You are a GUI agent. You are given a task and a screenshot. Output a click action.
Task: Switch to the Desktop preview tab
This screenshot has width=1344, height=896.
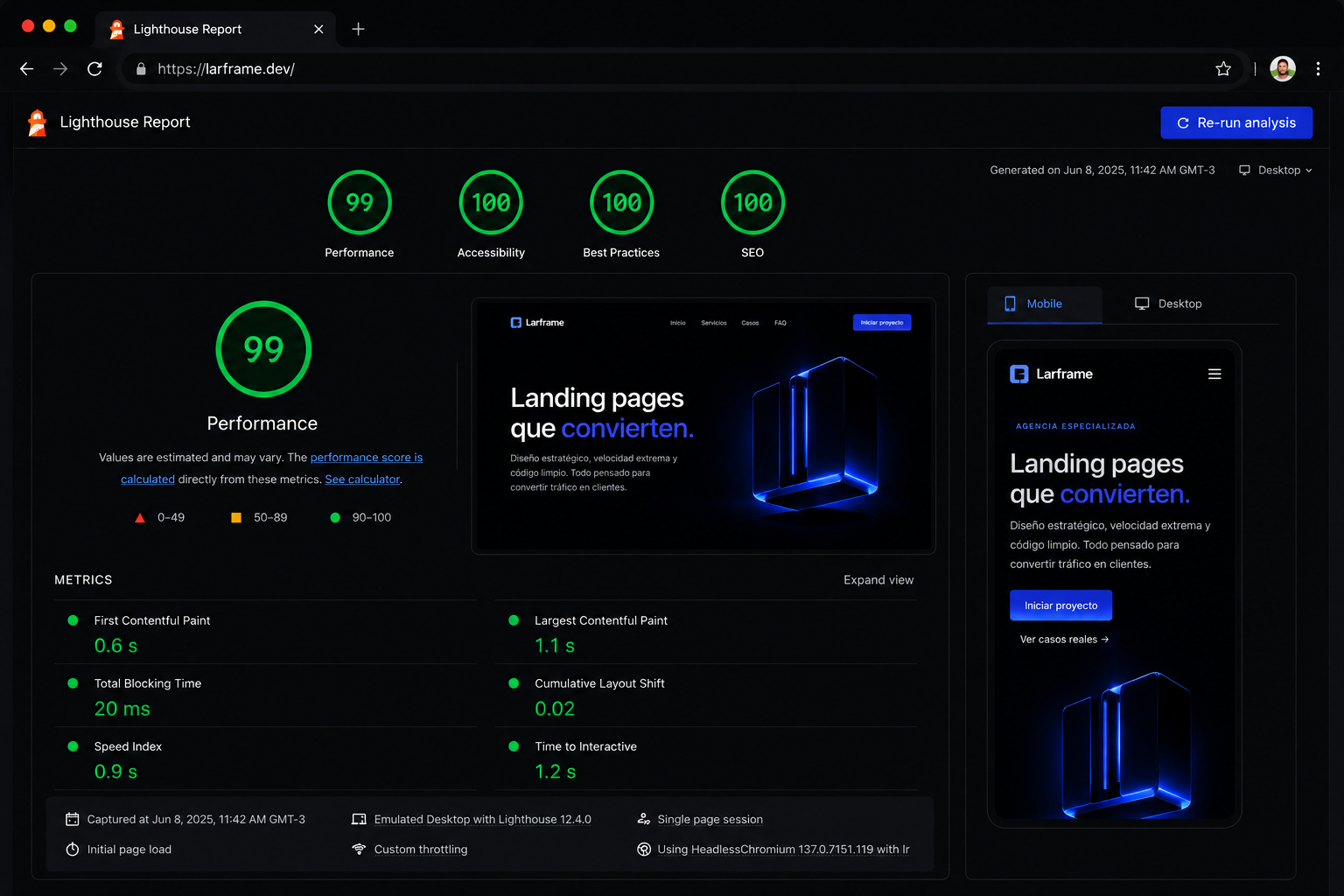click(1168, 304)
